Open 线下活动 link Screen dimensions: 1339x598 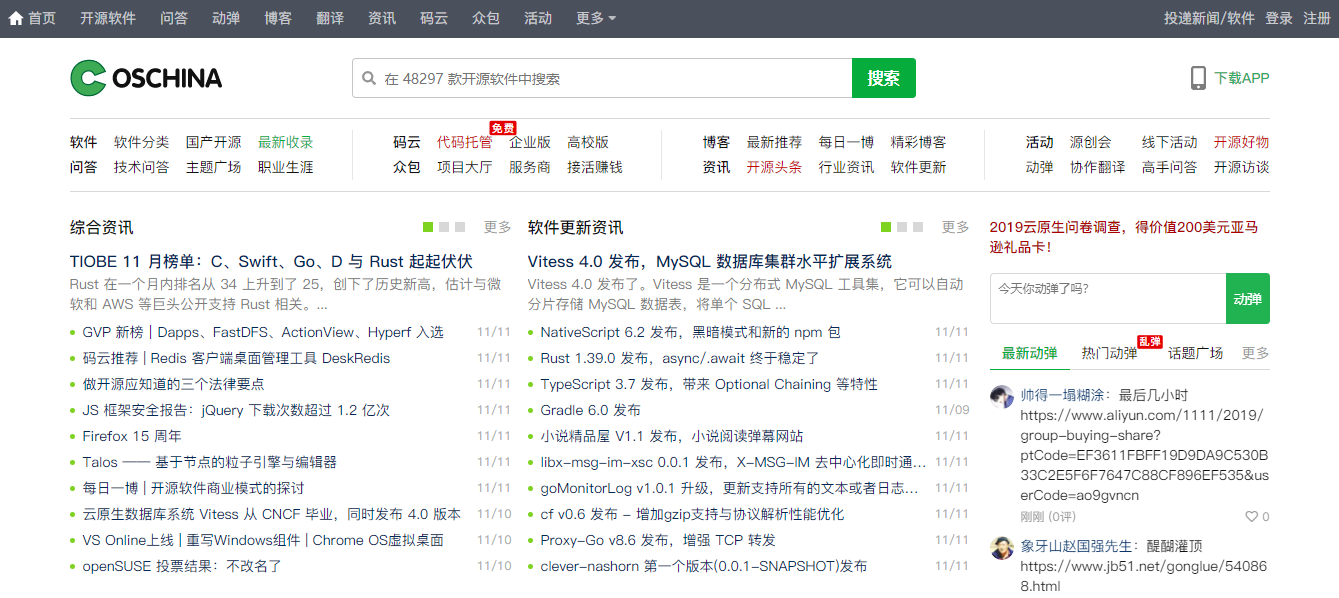(1170, 142)
